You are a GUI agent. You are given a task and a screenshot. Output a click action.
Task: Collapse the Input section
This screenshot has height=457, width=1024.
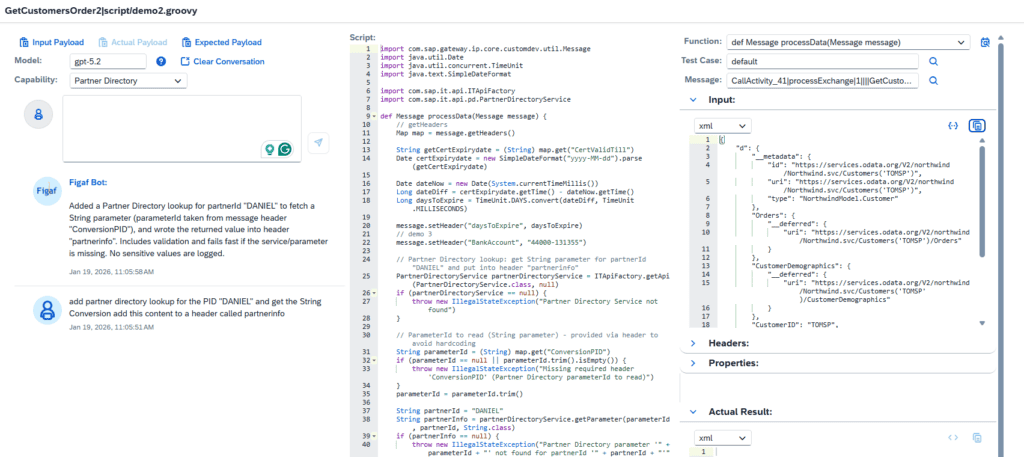692,100
